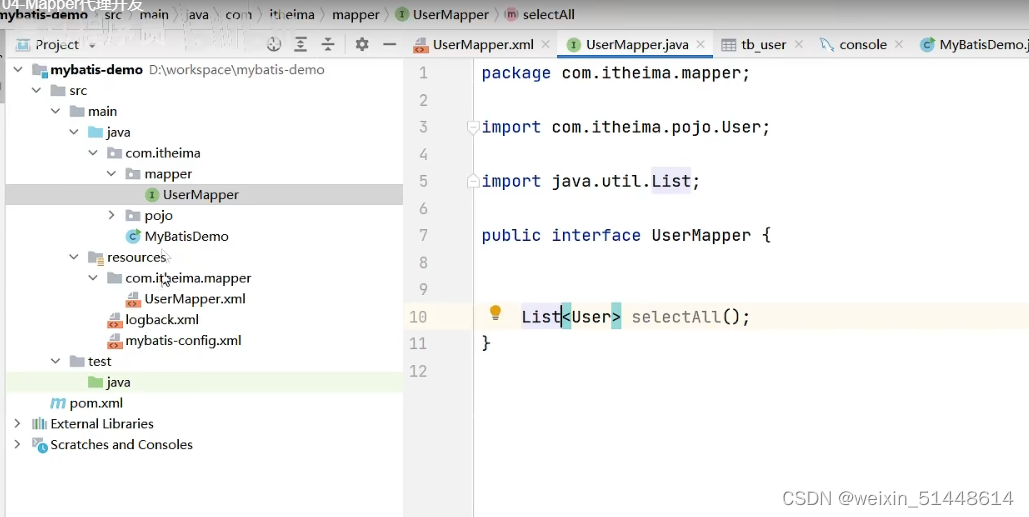Click the Select Opened File locate icon

pos(274,45)
